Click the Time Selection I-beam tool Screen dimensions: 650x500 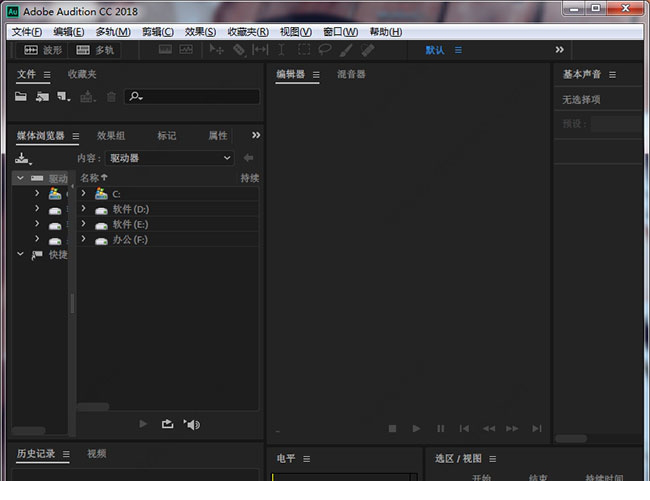coord(281,50)
